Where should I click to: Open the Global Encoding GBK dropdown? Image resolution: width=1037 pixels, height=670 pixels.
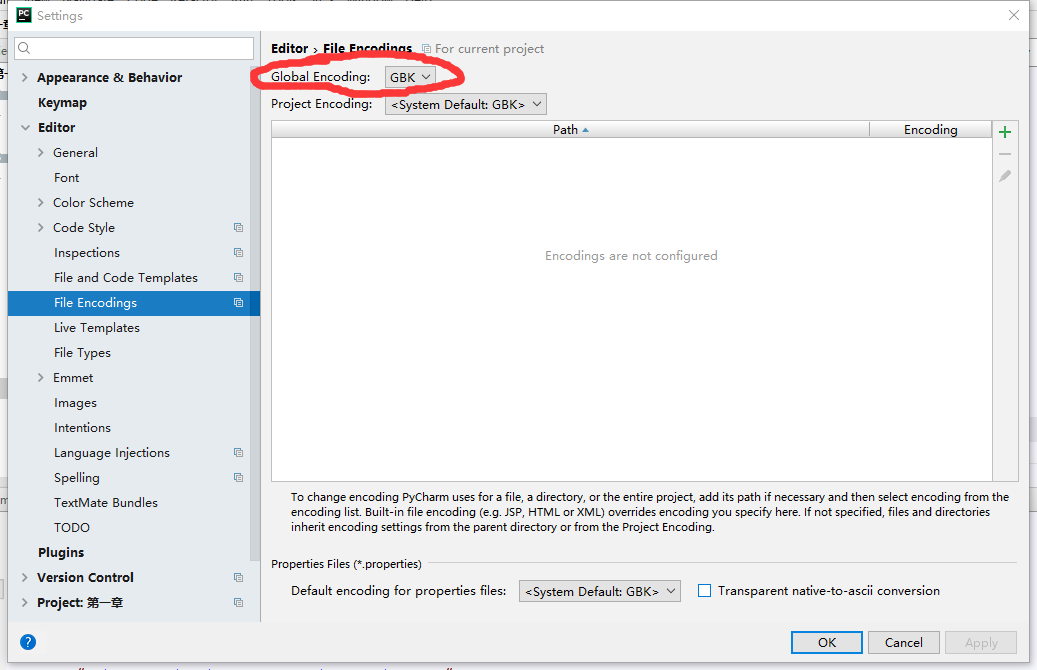tap(410, 77)
